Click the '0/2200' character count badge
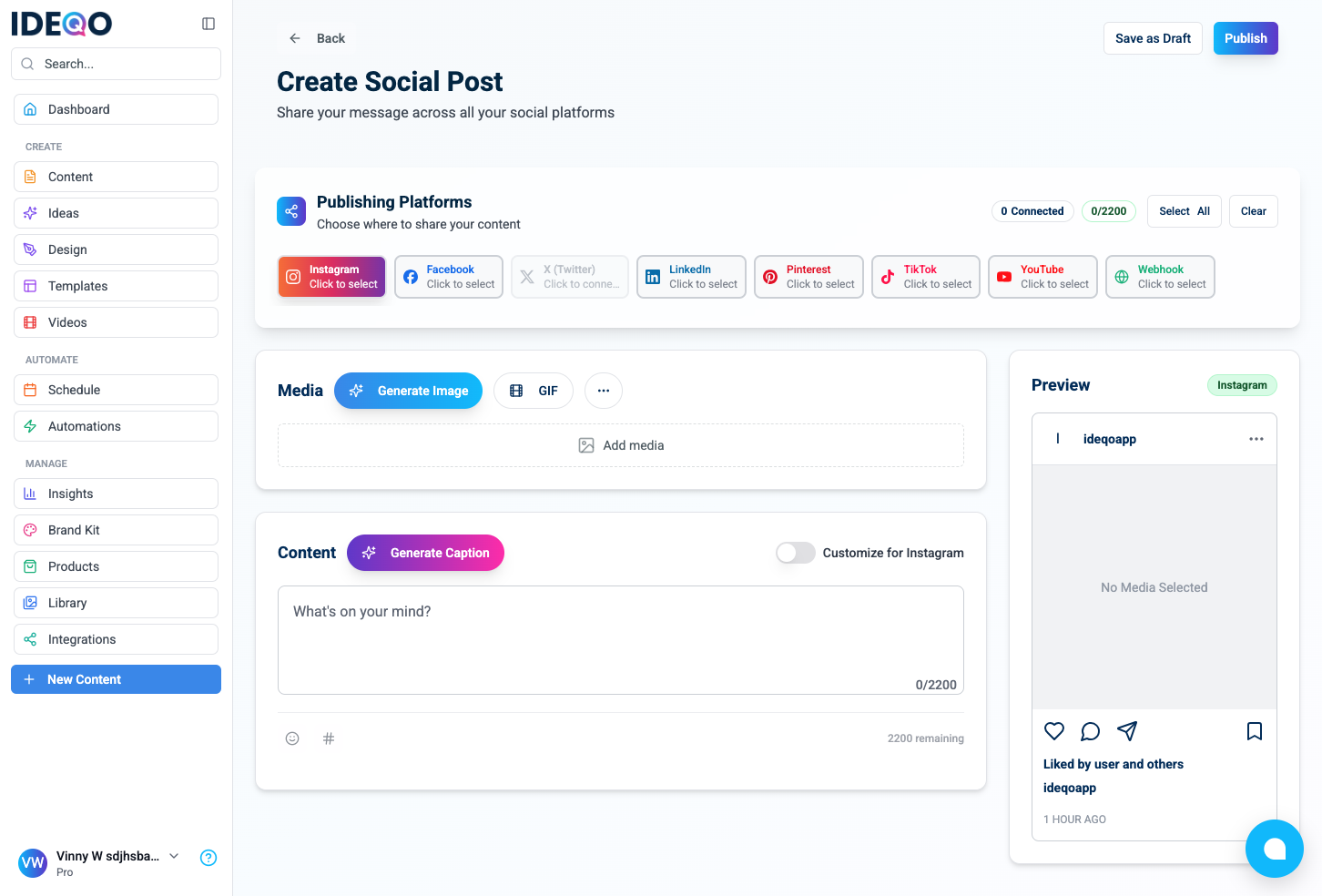The height and width of the screenshot is (896, 1322). tap(1109, 211)
